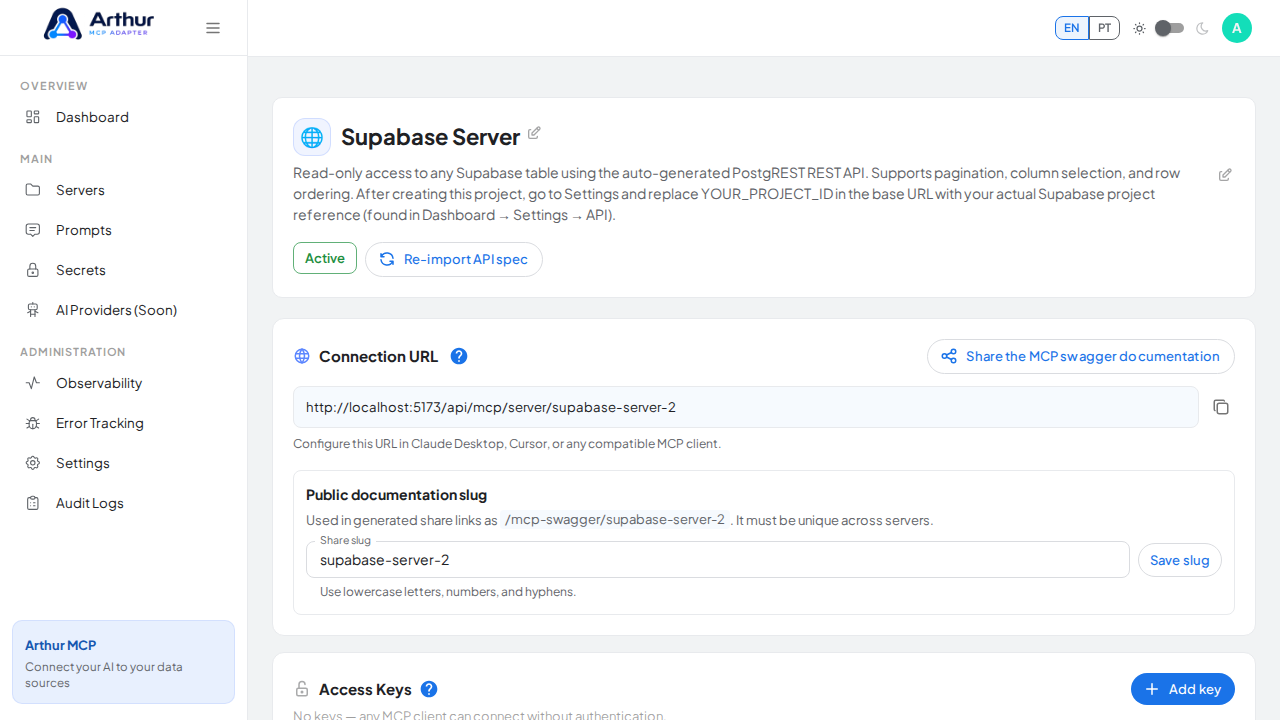The image size is (1280, 720).
Task: Click the Arthur MCP info card
Action: (x=123, y=662)
